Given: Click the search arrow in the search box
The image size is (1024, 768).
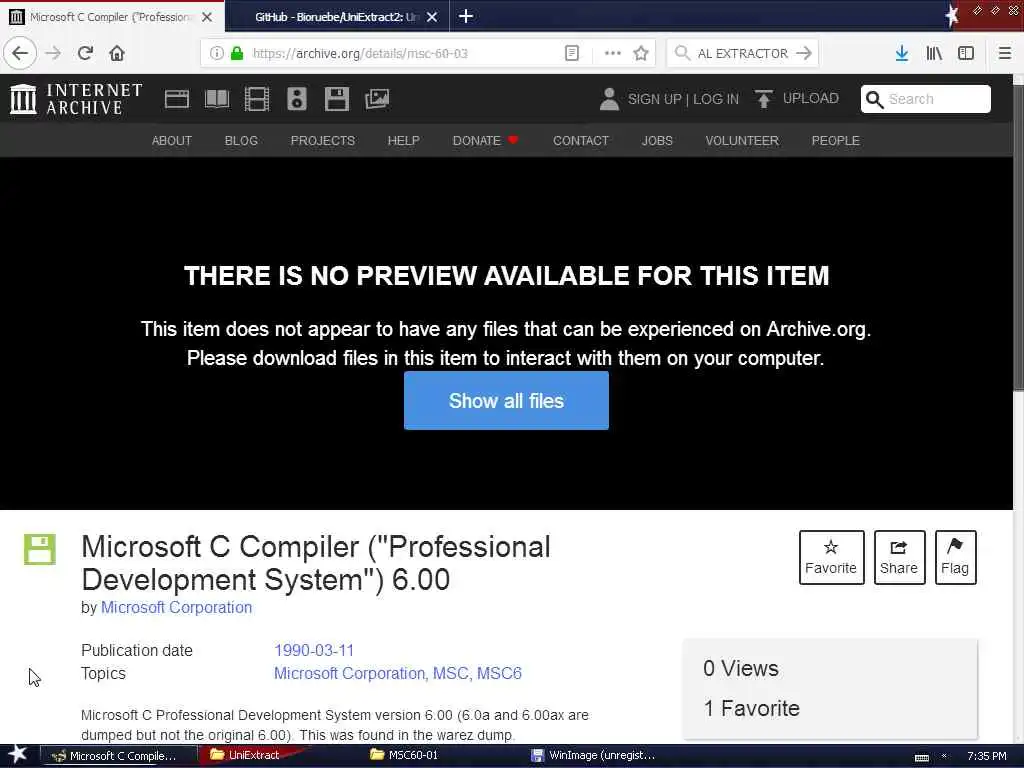Looking at the screenshot, I should point(804,53).
